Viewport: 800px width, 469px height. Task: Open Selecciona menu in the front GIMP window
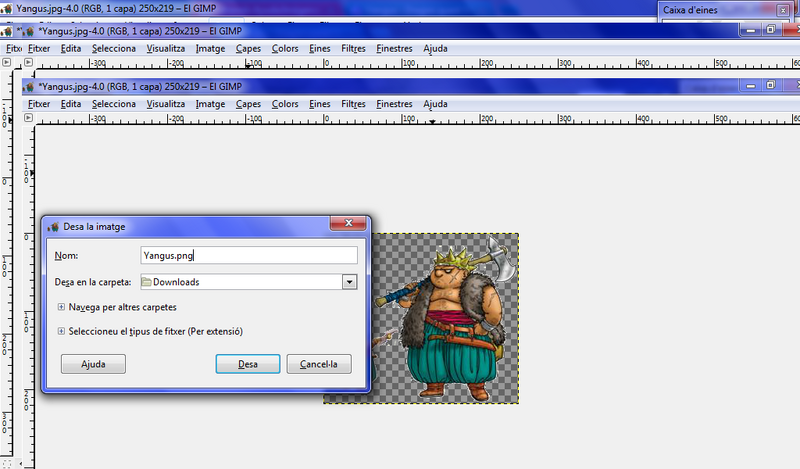(x=114, y=104)
